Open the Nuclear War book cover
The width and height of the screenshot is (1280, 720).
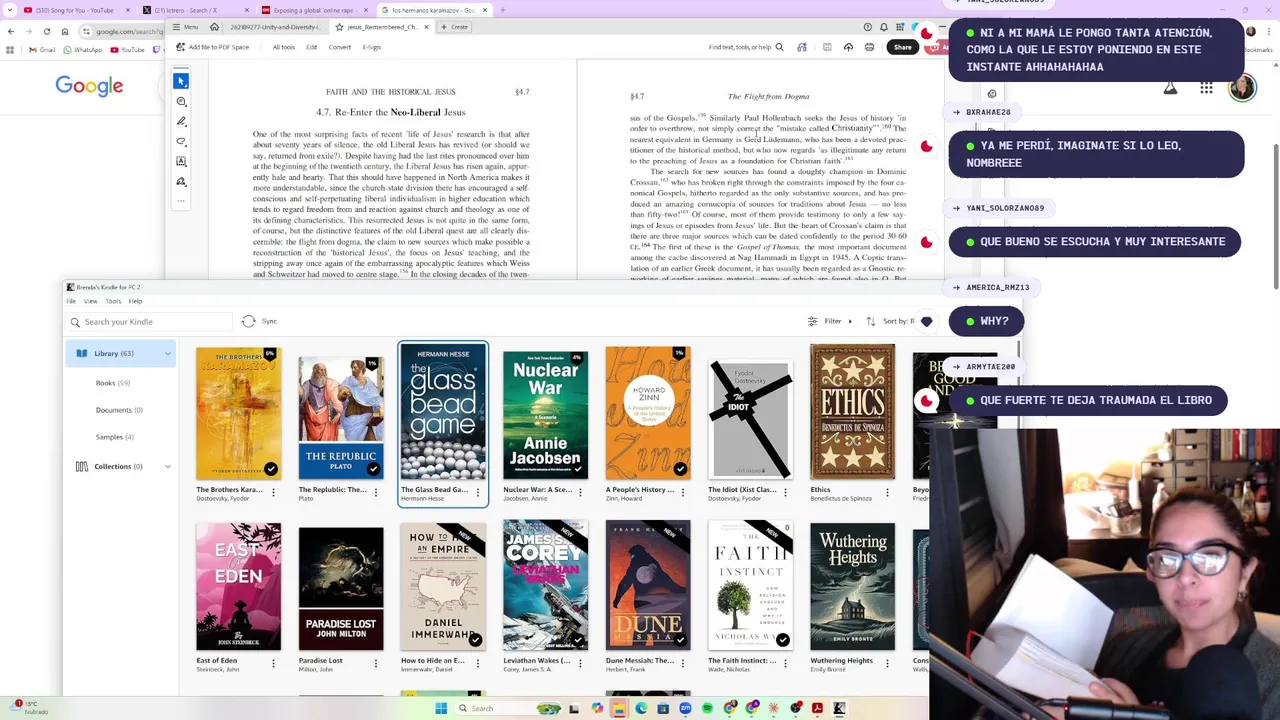pos(545,416)
